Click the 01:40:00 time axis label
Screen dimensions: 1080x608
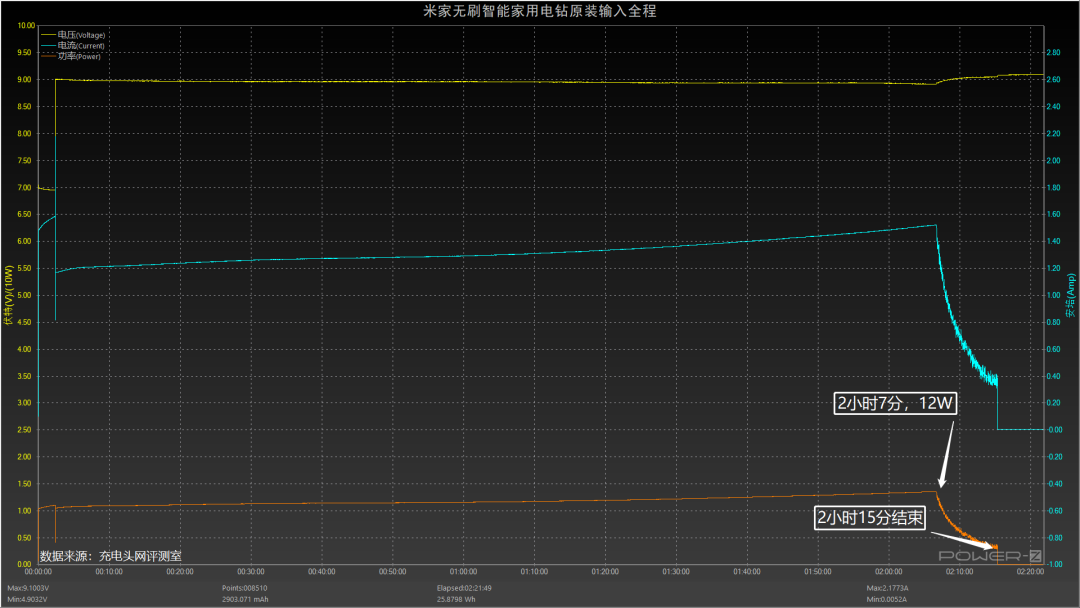[747, 572]
